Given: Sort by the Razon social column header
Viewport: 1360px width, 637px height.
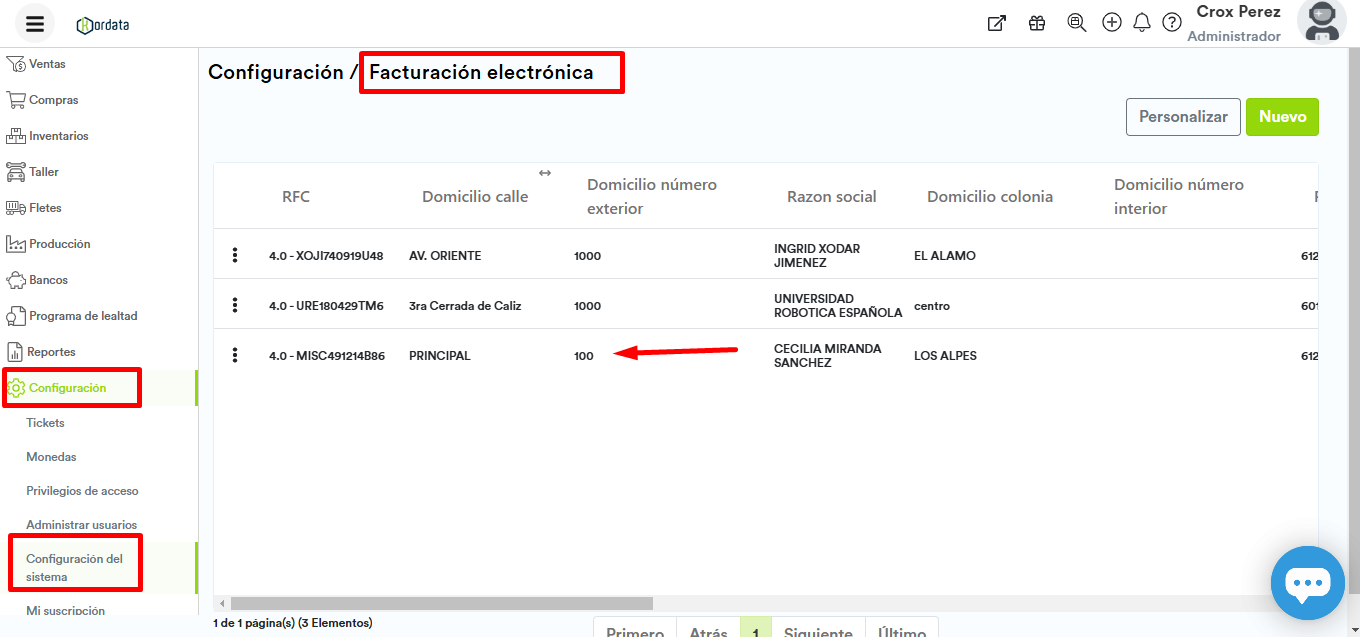Looking at the screenshot, I should (x=831, y=197).
